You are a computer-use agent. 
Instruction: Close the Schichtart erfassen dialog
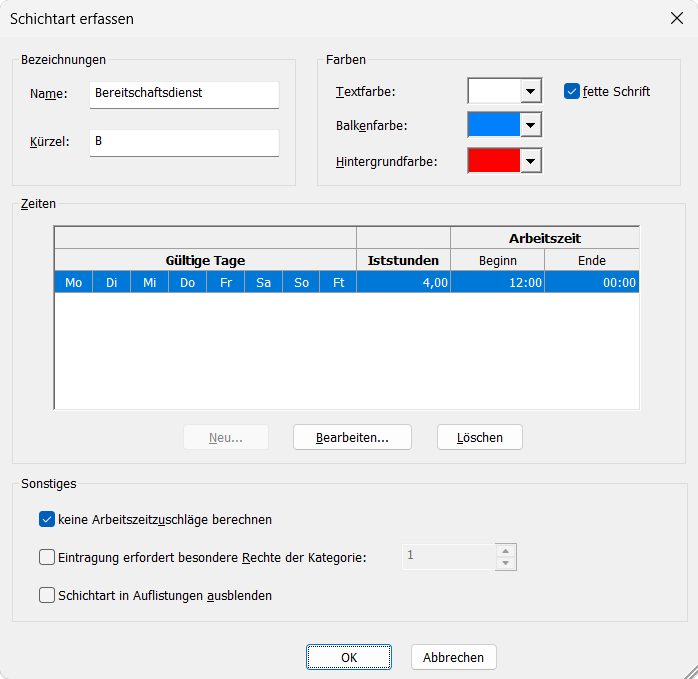point(677,18)
